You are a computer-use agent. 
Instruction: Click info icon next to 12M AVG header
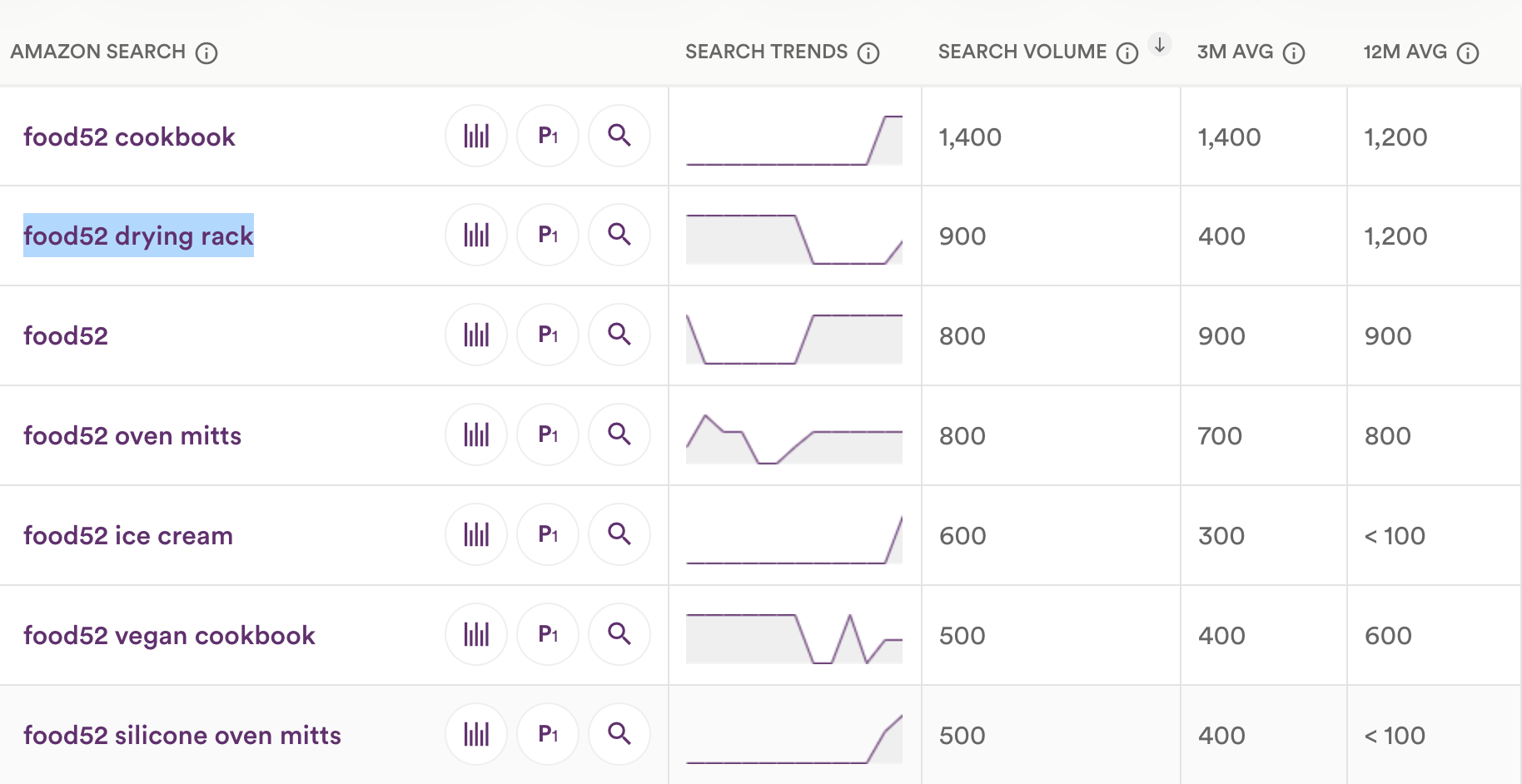coord(1468,53)
